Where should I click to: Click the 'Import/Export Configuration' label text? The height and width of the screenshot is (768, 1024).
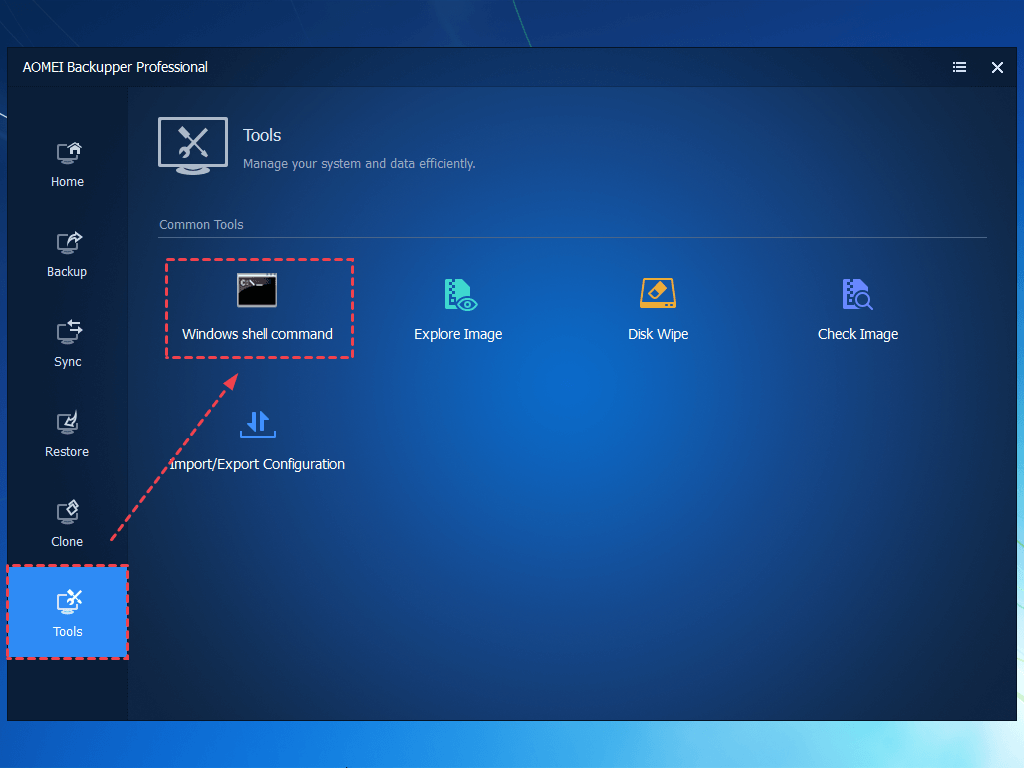point(257,464)
